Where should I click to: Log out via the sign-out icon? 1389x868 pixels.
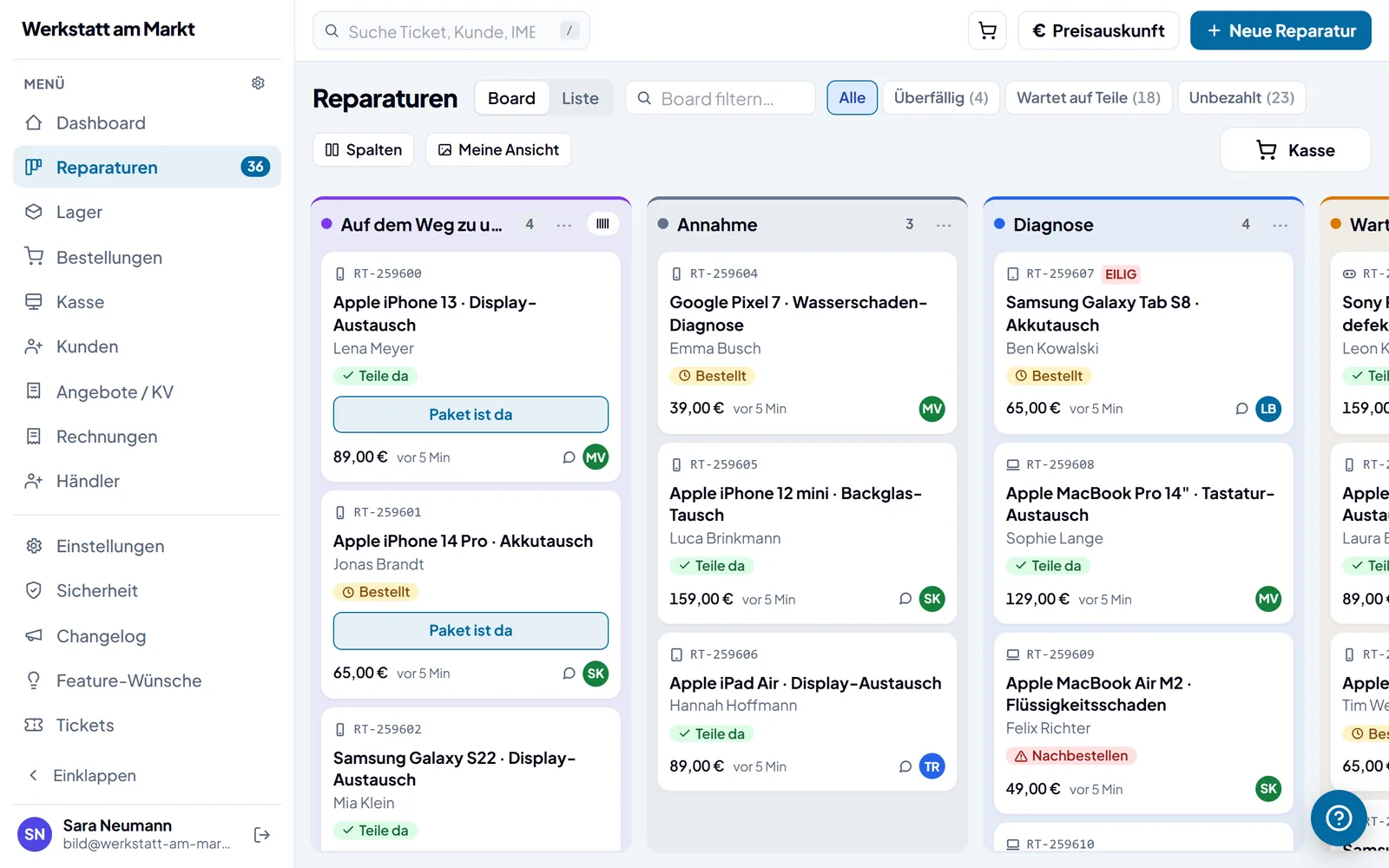(261, 835)
